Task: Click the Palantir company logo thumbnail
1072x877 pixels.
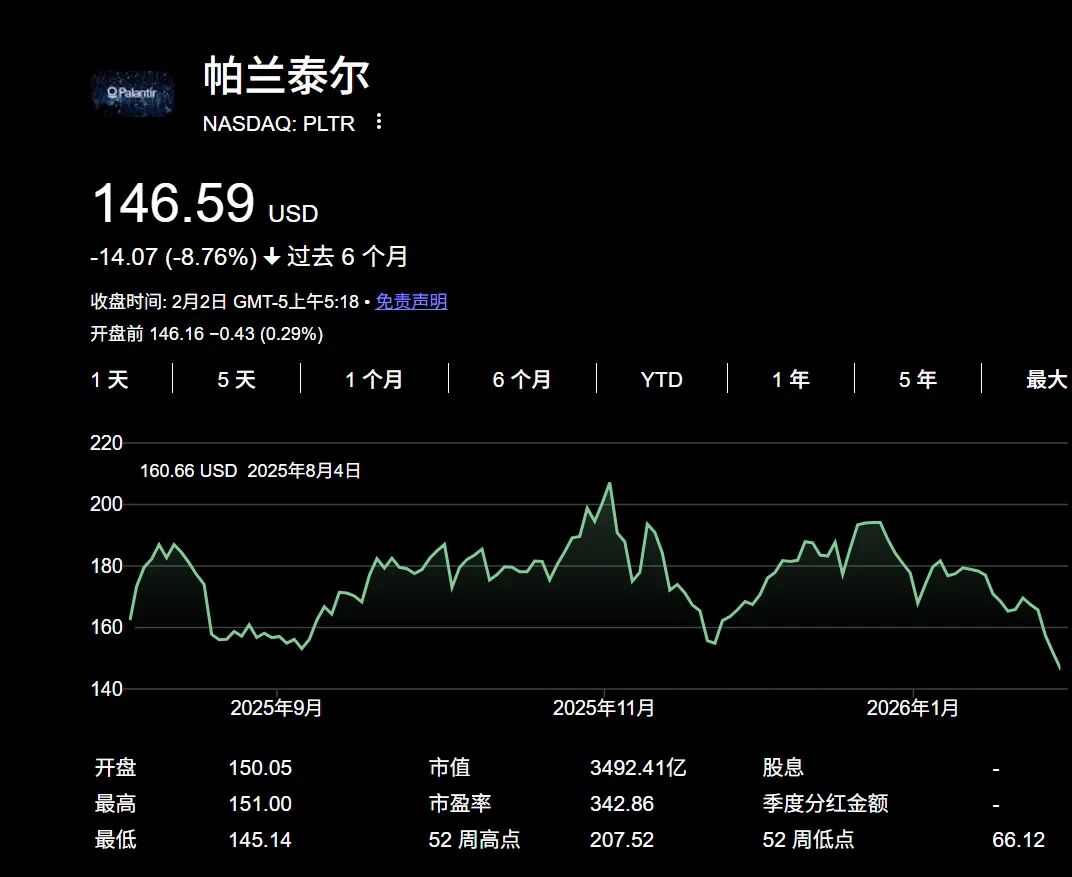Action: coord(132,94)
